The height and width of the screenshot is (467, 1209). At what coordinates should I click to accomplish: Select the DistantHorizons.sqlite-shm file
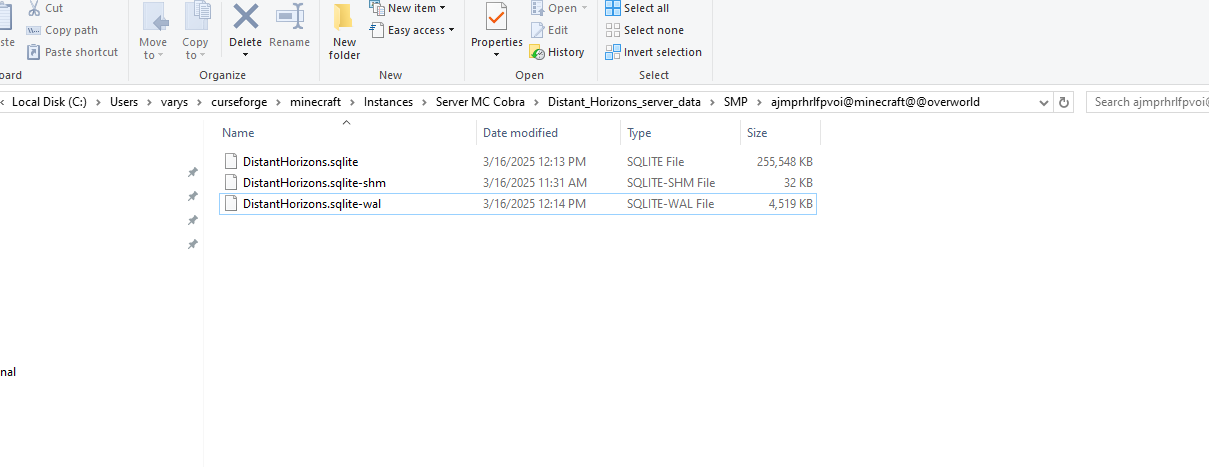pyautogui.click(x=518, y=182)
